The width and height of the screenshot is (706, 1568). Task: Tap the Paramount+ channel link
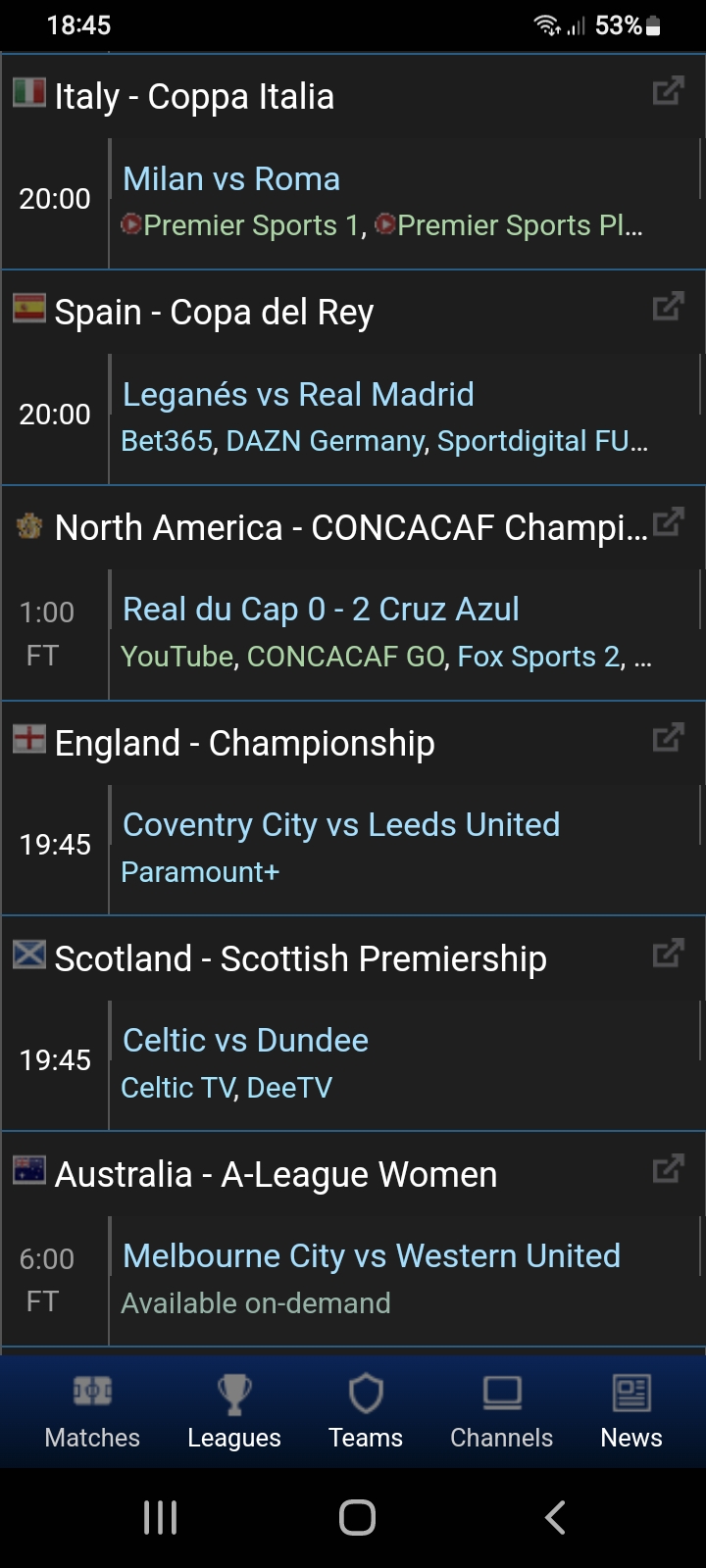(200, 872)
